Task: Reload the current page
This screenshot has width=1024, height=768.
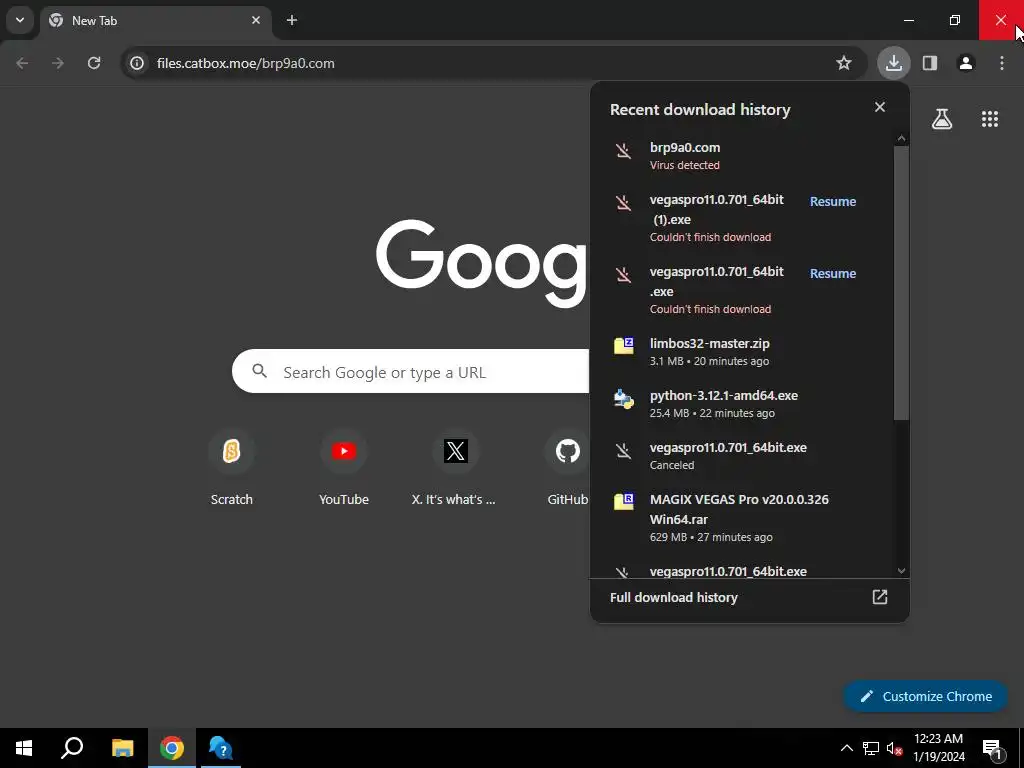Action: point(94,63)
